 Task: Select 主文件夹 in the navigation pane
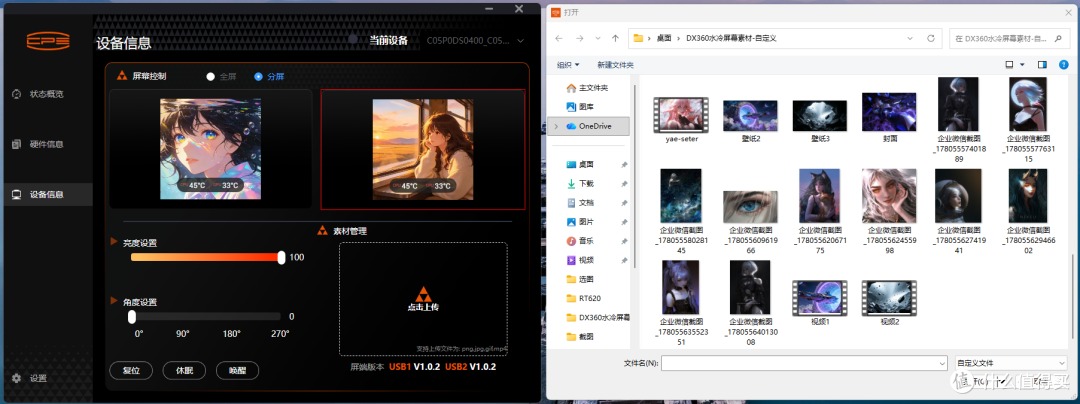tap(592, 88)
